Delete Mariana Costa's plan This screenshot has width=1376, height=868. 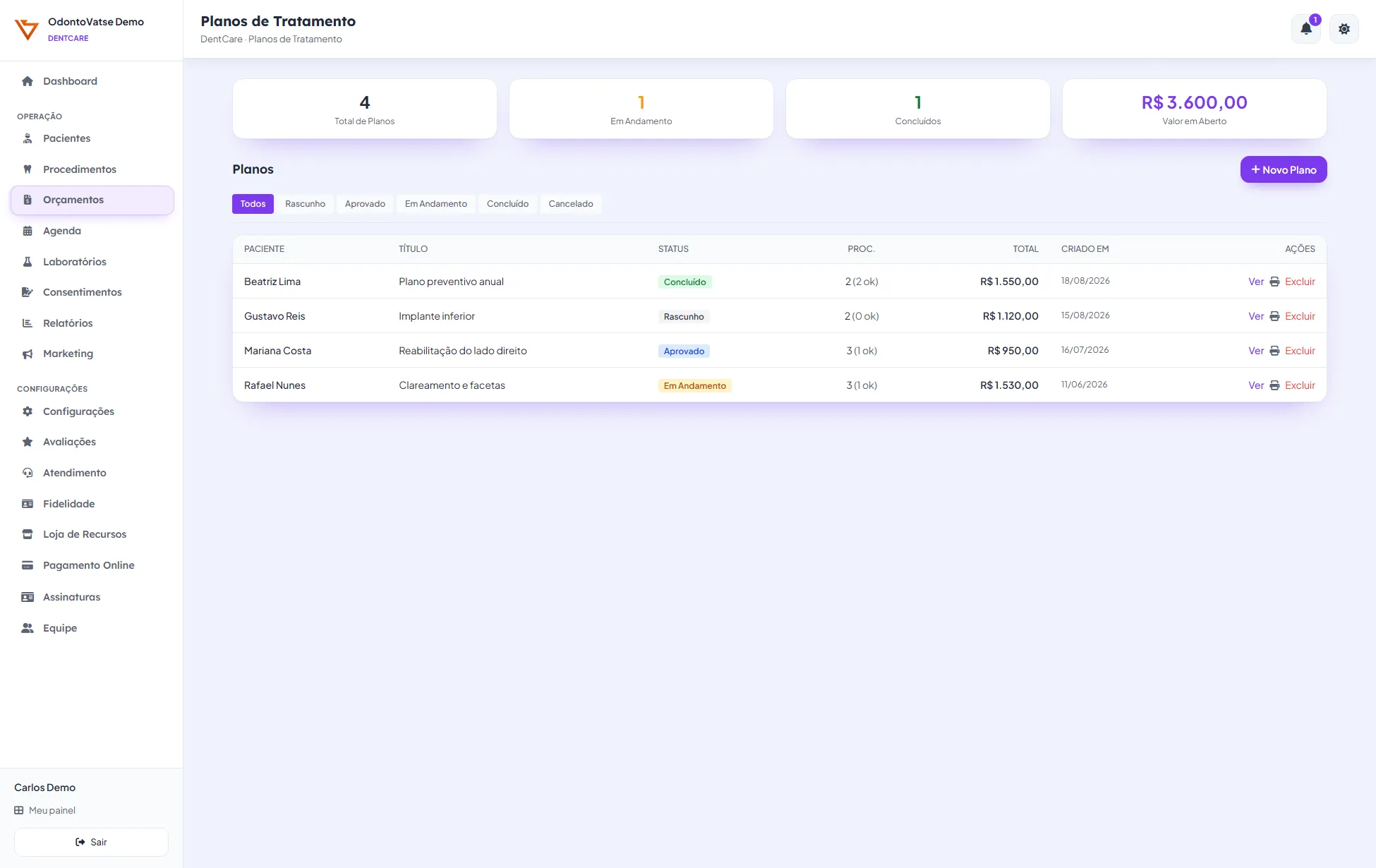click(x=1300, y=351)
